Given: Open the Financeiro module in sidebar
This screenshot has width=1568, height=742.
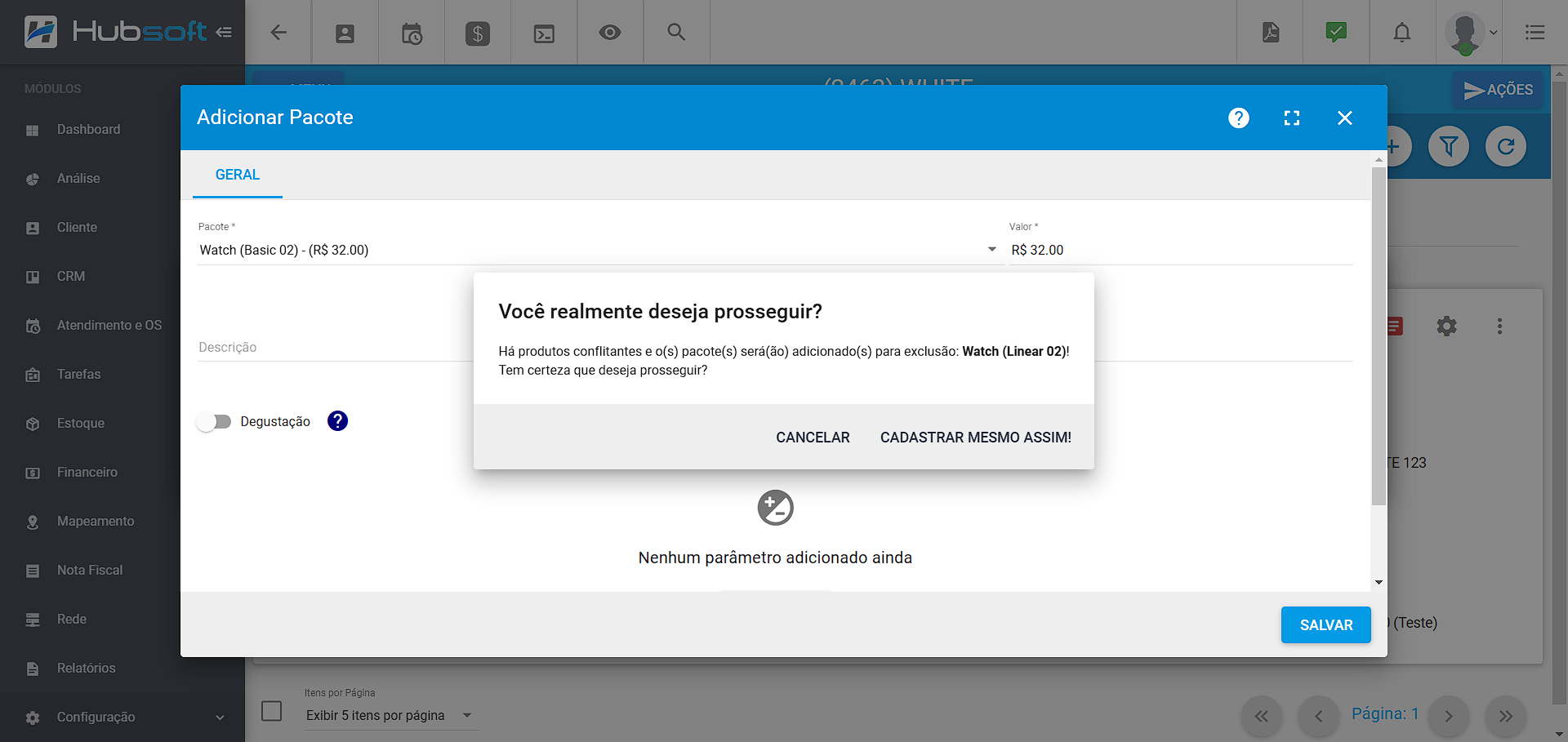Looking at the screenshot, I should click(87, 472).
